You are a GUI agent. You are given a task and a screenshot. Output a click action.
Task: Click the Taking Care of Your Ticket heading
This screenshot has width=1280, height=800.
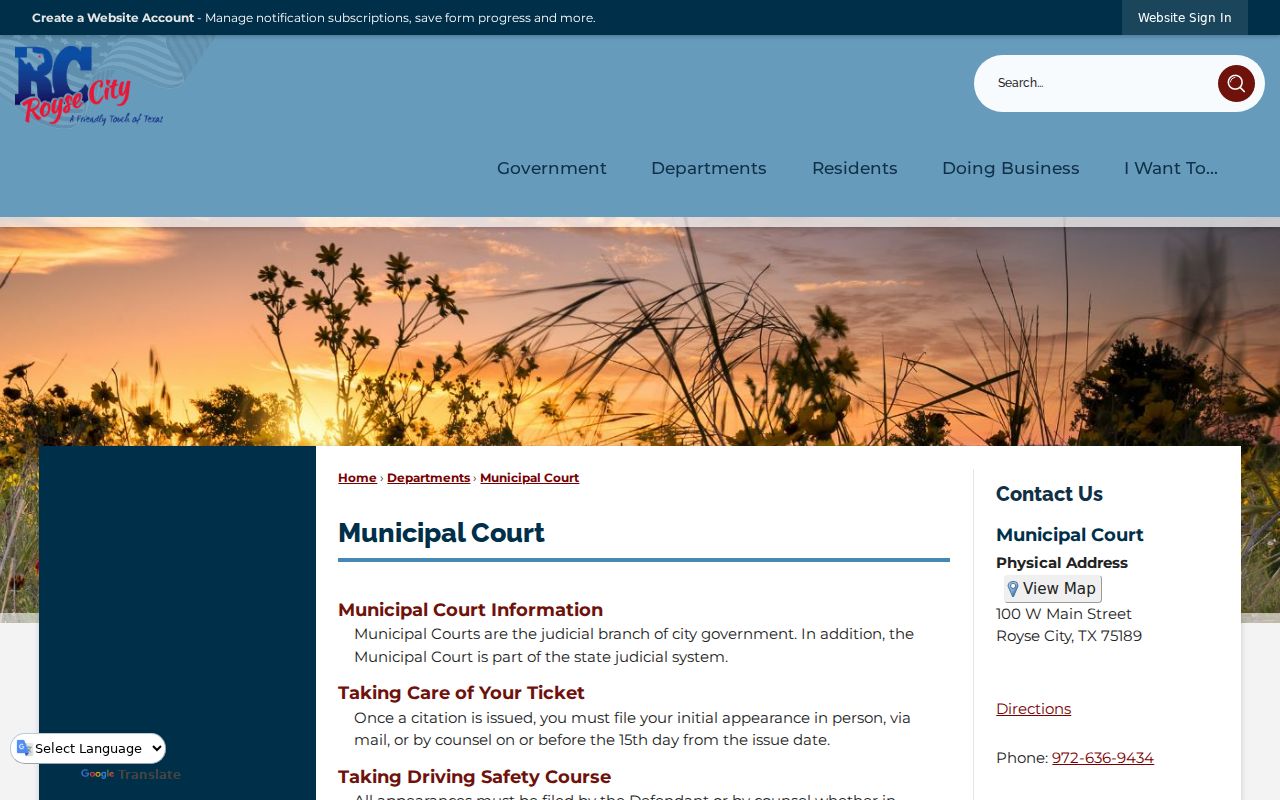coord(461,693)
